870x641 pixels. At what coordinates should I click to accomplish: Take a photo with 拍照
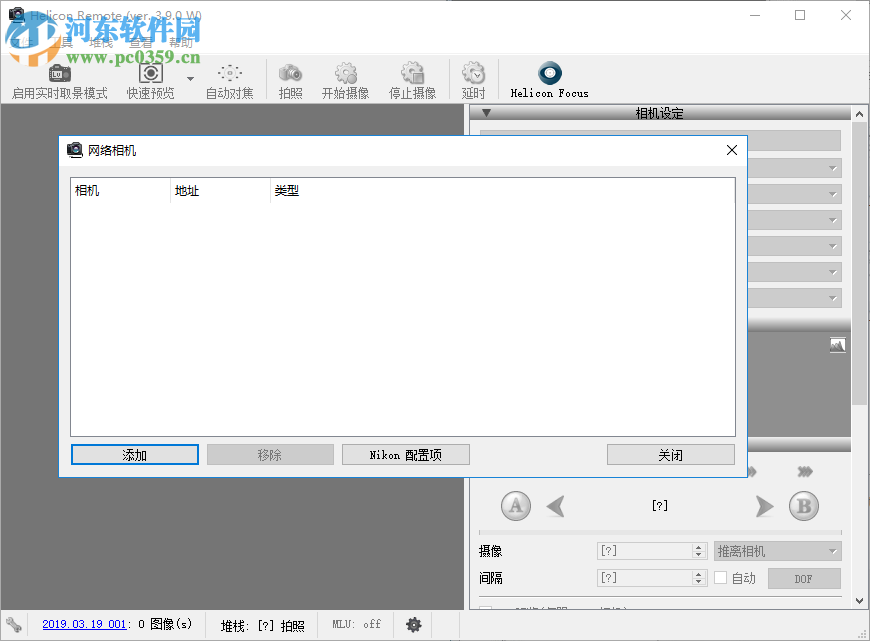[x=290, y=80]
